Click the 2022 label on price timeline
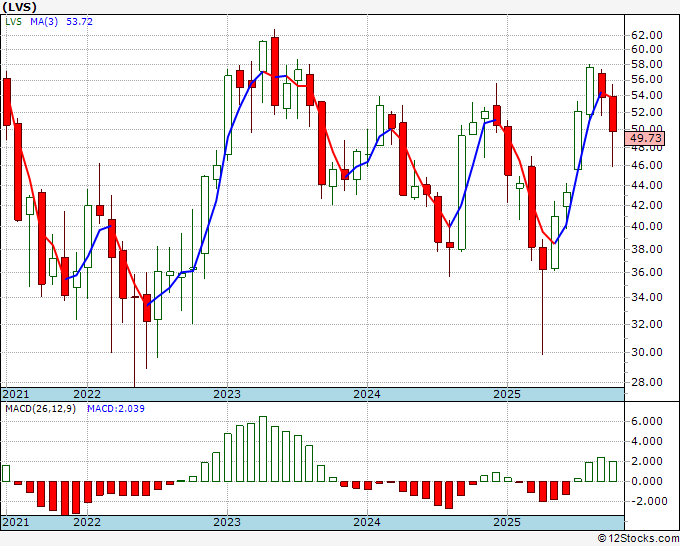The height and width of the screenshot is (546, 680). pos(87,394)
